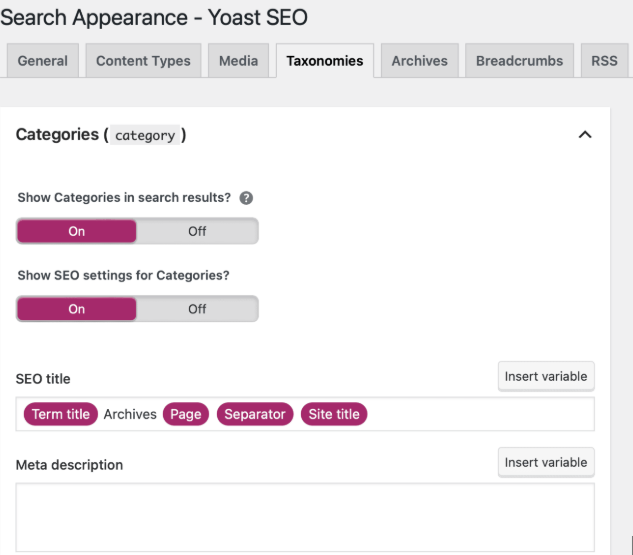Turn off Show Categories in search results

(x=197, y=231)
